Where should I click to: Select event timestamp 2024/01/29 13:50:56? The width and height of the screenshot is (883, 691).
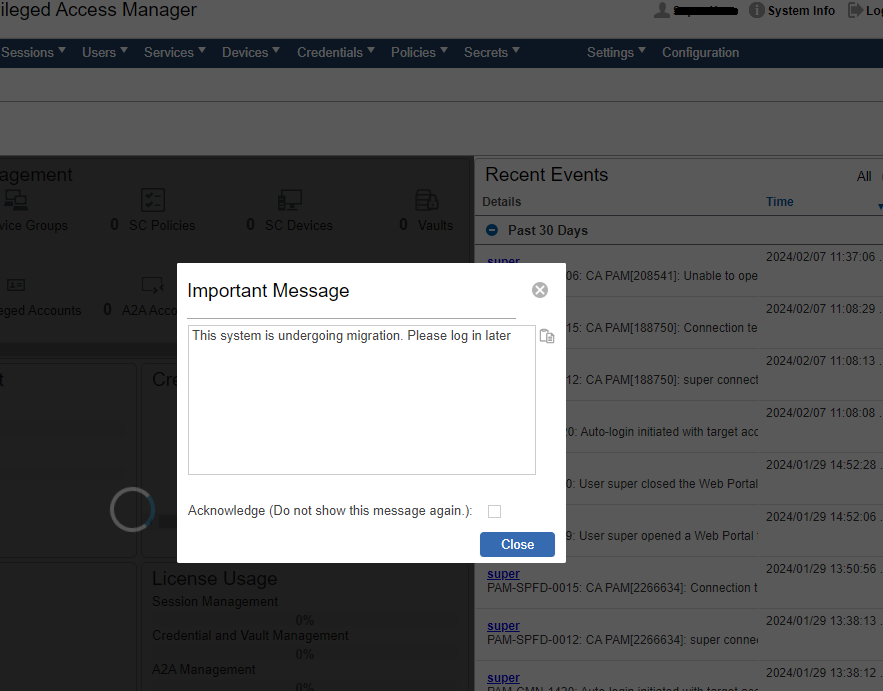[x=820, y=569]
